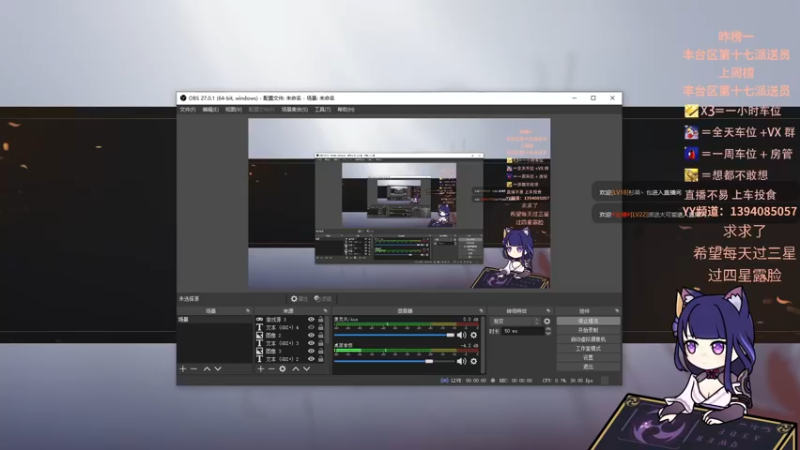This screenshot has height=450, width=800.
Task: Open the 场景集合(S) menu
Action: 294,110
